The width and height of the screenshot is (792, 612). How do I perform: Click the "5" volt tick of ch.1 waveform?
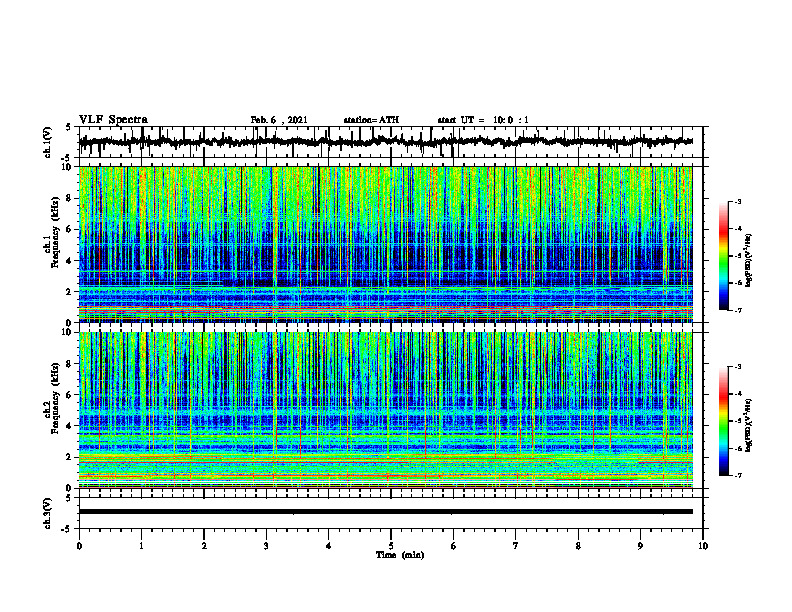[x=68, y=128]
